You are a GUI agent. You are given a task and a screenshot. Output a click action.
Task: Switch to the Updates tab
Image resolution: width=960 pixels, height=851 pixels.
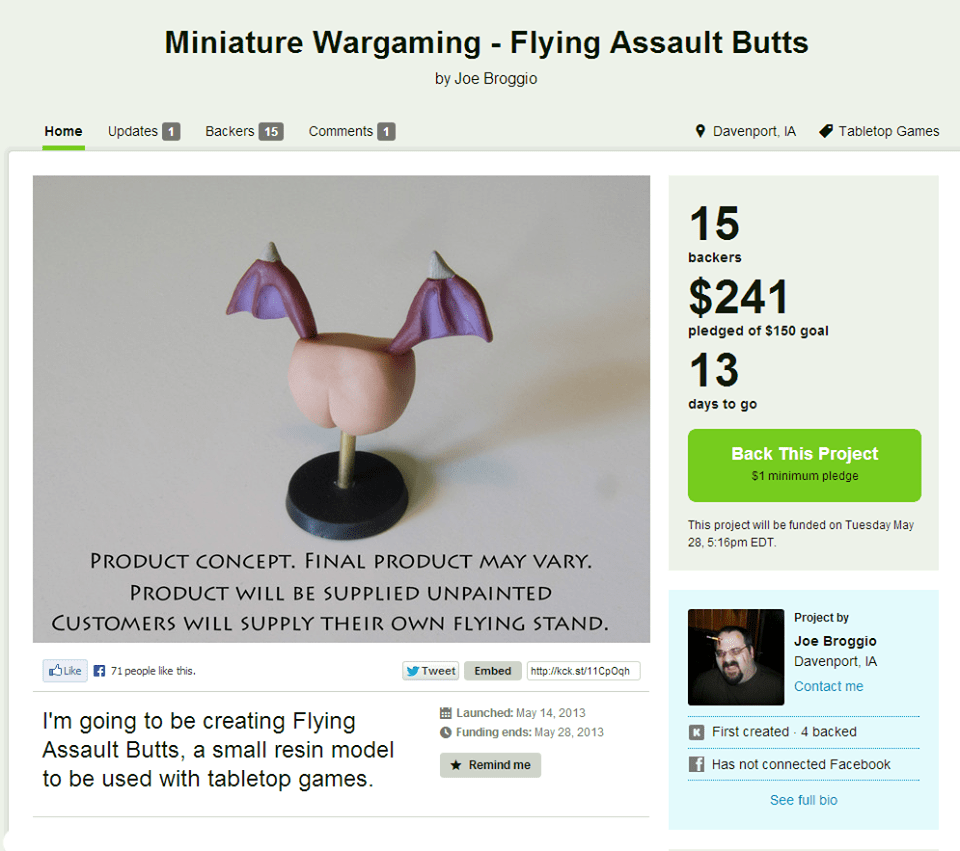(x=143, y=131)
